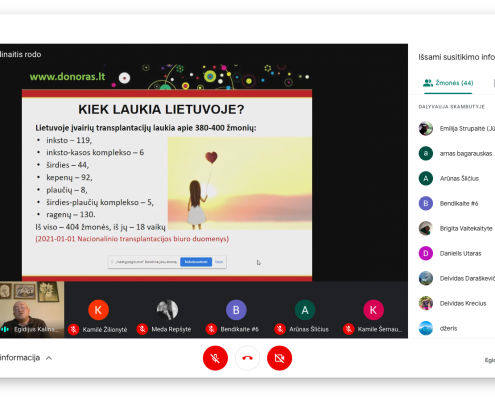
Task: Click the green A avatar in participants list
Action: pyautogui.click(x=426, y=179)
